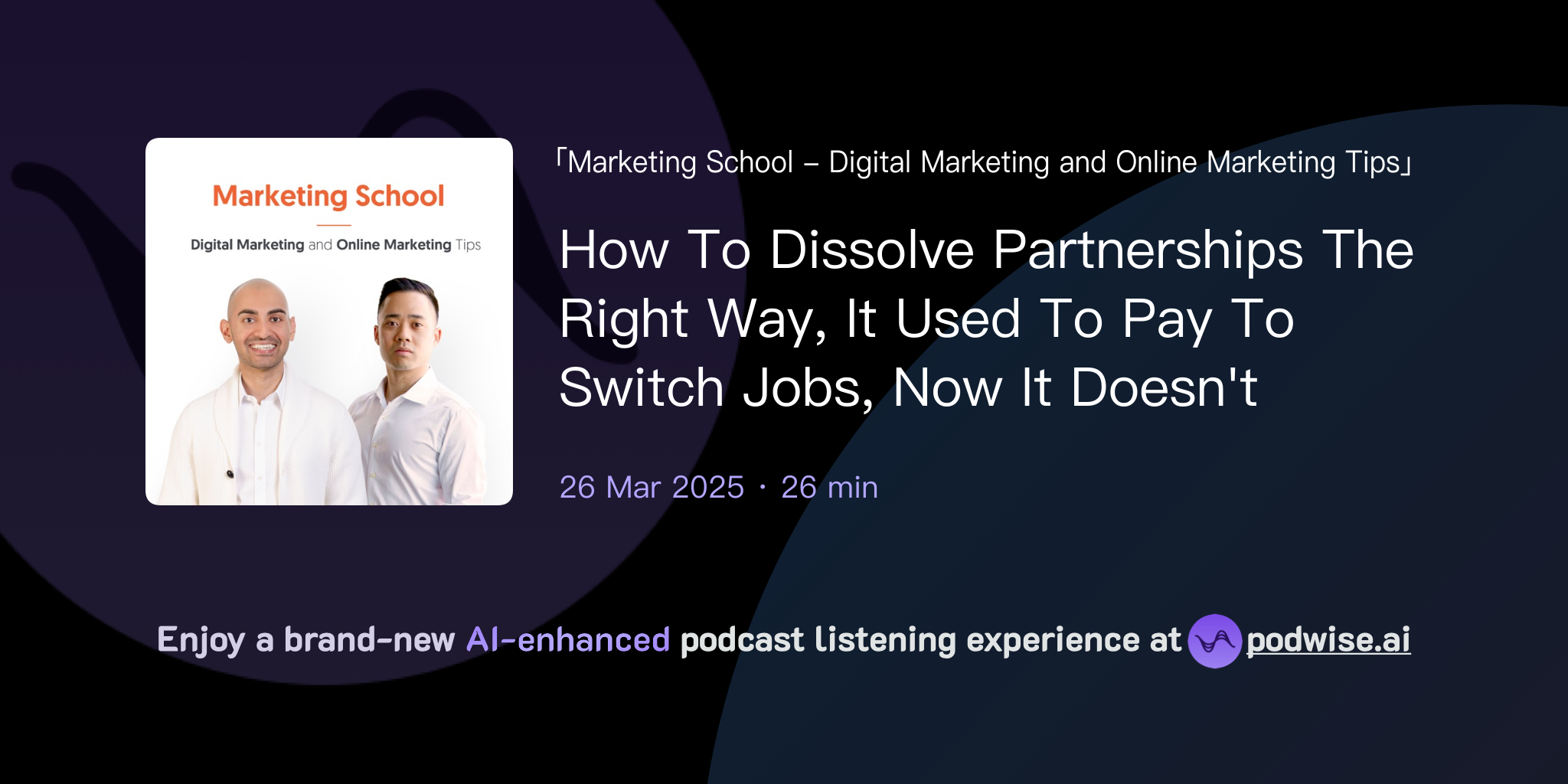Click the AI-enhanced highlighted text
1568x784 pixels.
coord(567,639)
